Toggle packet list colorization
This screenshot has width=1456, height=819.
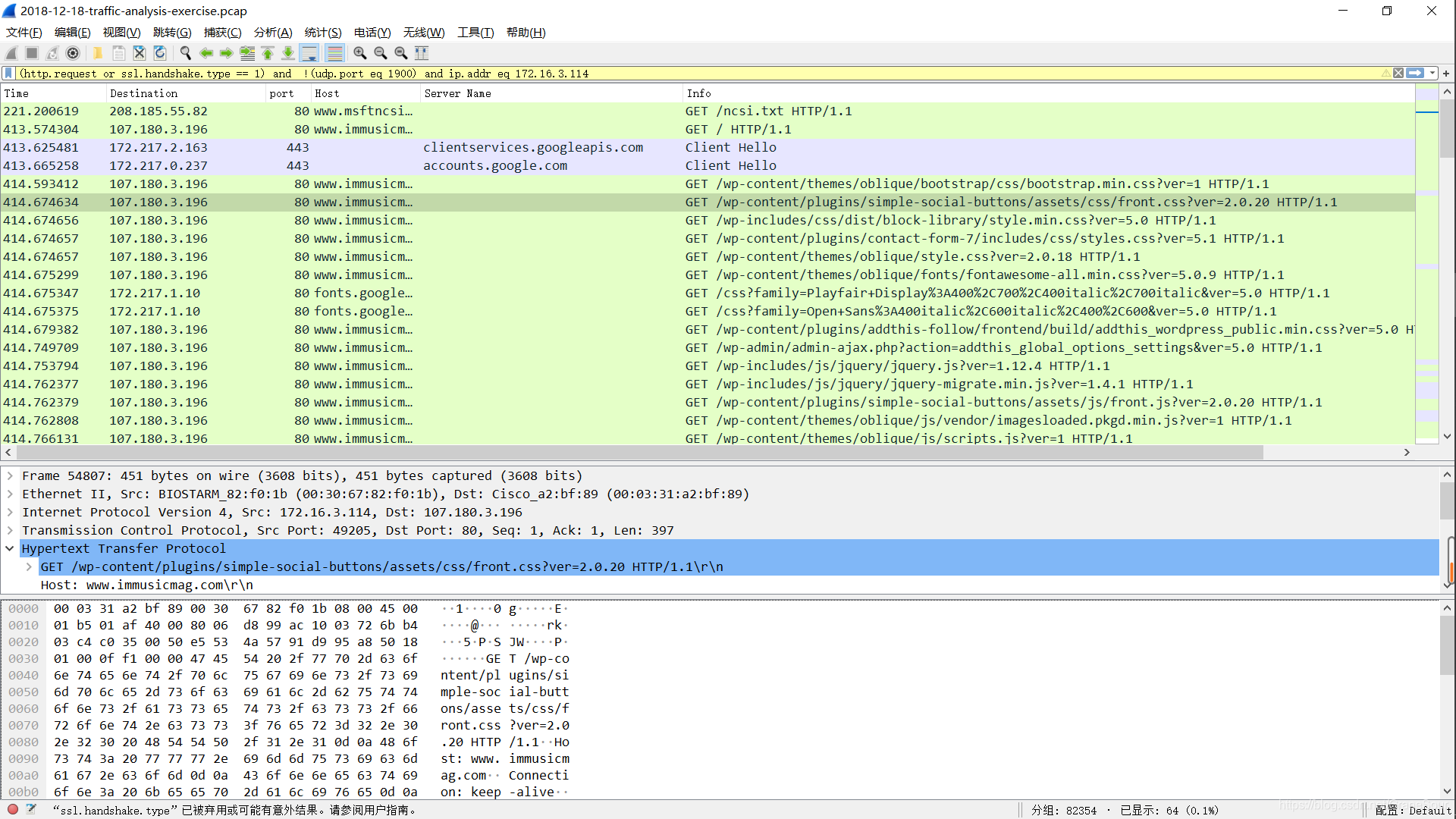(334, 53)
